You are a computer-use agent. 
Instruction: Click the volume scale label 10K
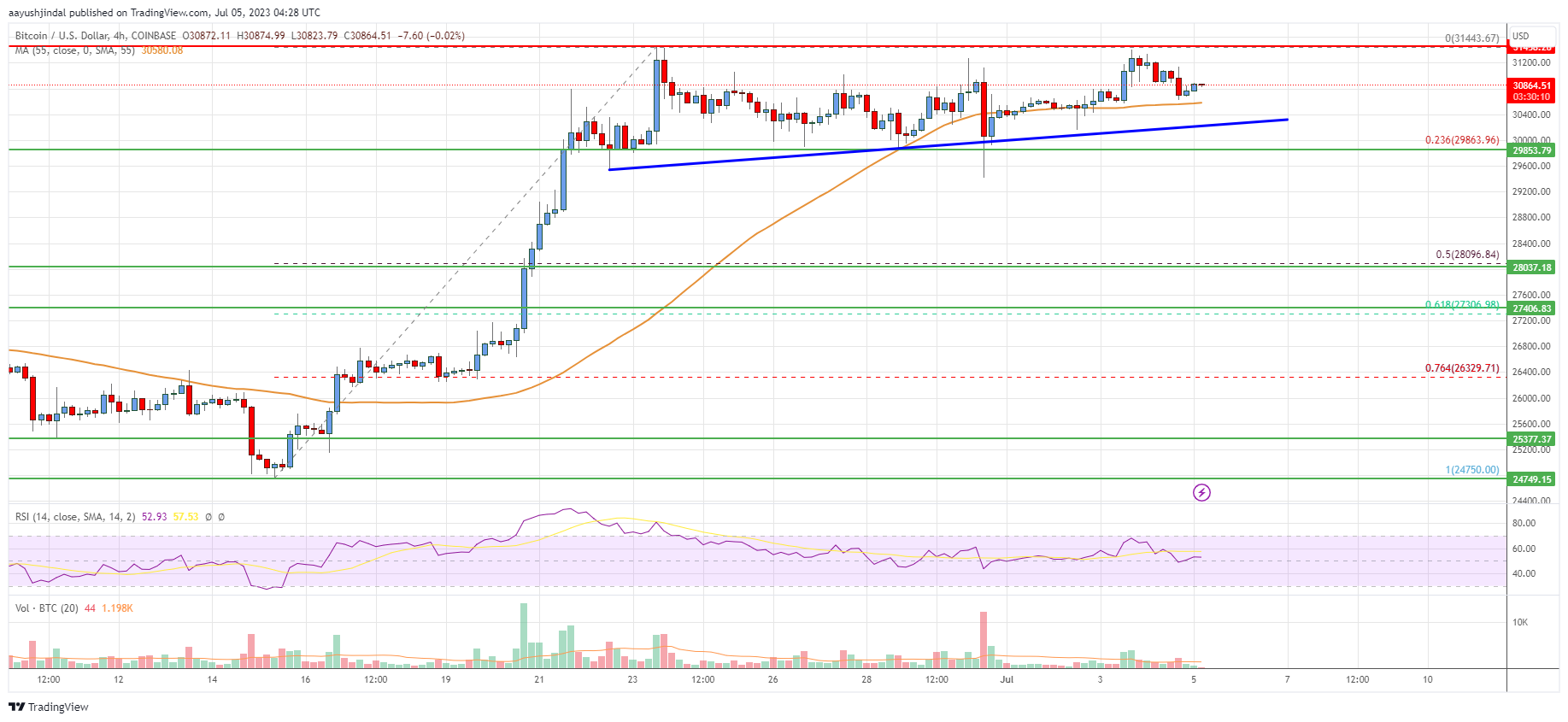pyautogui.click(x=1520, y=622)
